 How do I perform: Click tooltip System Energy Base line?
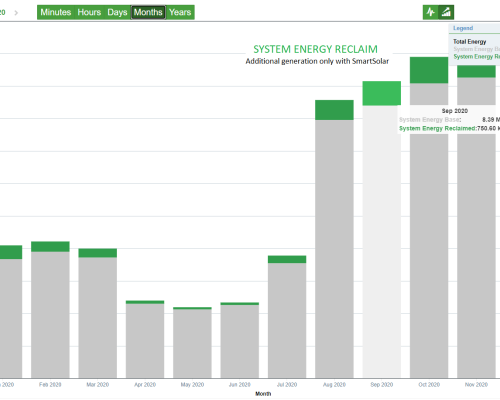pos(449,119)
